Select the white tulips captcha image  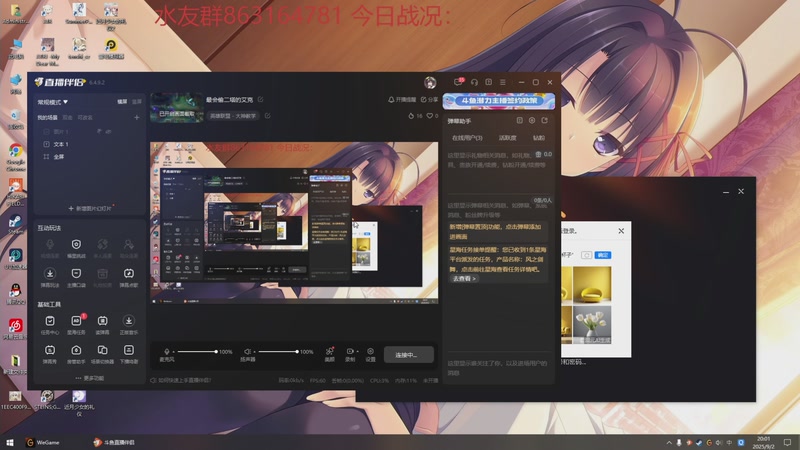click(592, 324)
